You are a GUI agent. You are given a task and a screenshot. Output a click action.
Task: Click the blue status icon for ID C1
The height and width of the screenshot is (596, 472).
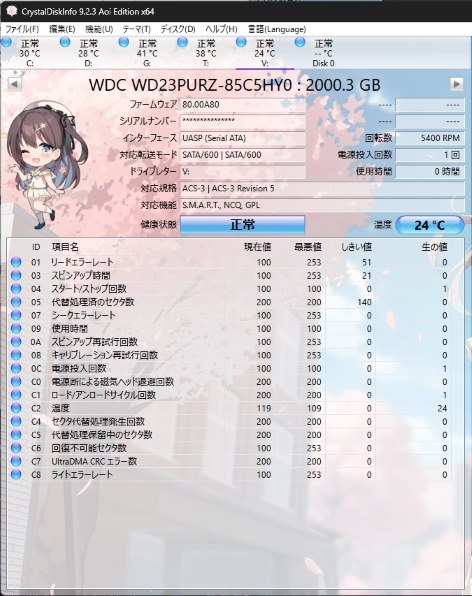click(x=16, y=395)
